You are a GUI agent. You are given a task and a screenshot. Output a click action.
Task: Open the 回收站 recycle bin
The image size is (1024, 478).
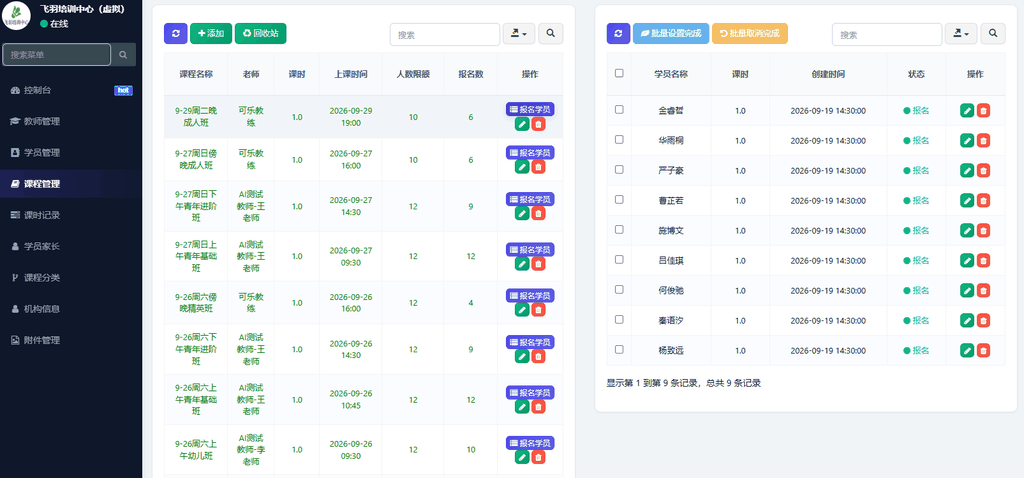pyautogui.click(x=261, y=33)
